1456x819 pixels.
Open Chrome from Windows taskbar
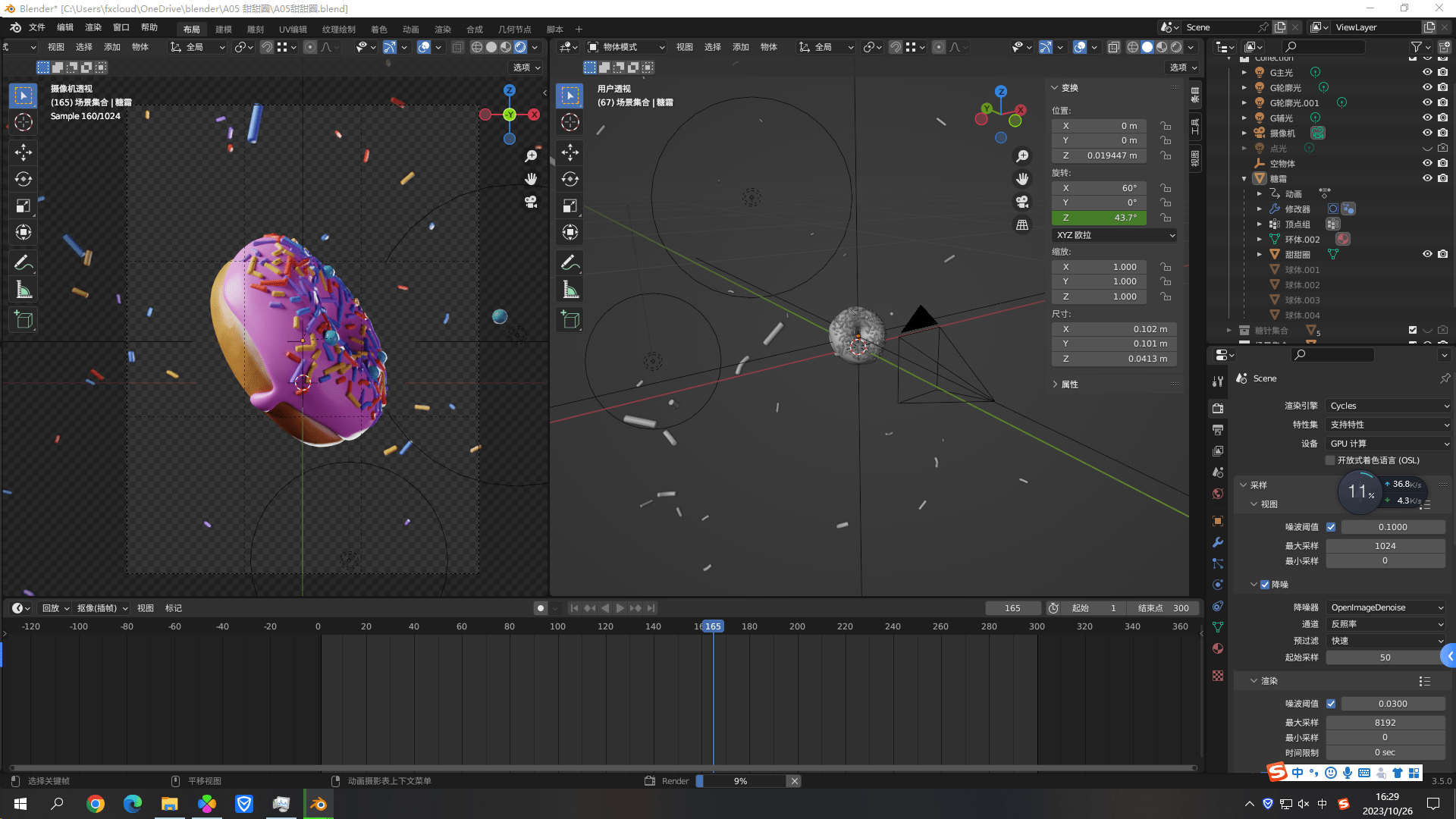pyautogui.click(x=96, y=804)
